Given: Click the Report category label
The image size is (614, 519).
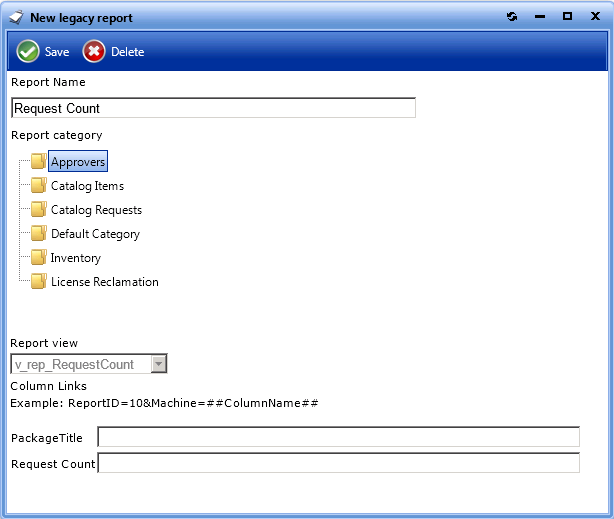Looking at the screenshot, I should tap(57, 135).
